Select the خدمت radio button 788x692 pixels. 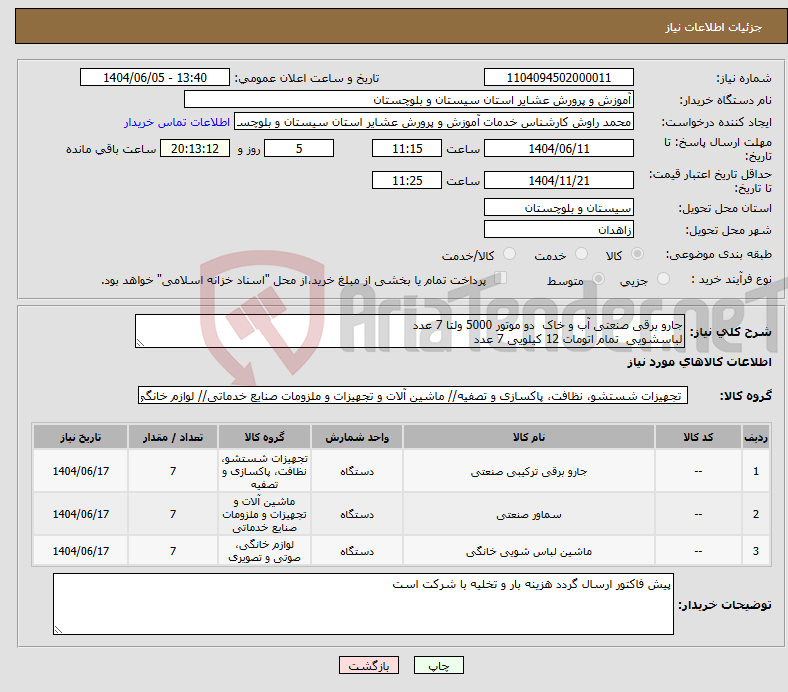(581, 254)
